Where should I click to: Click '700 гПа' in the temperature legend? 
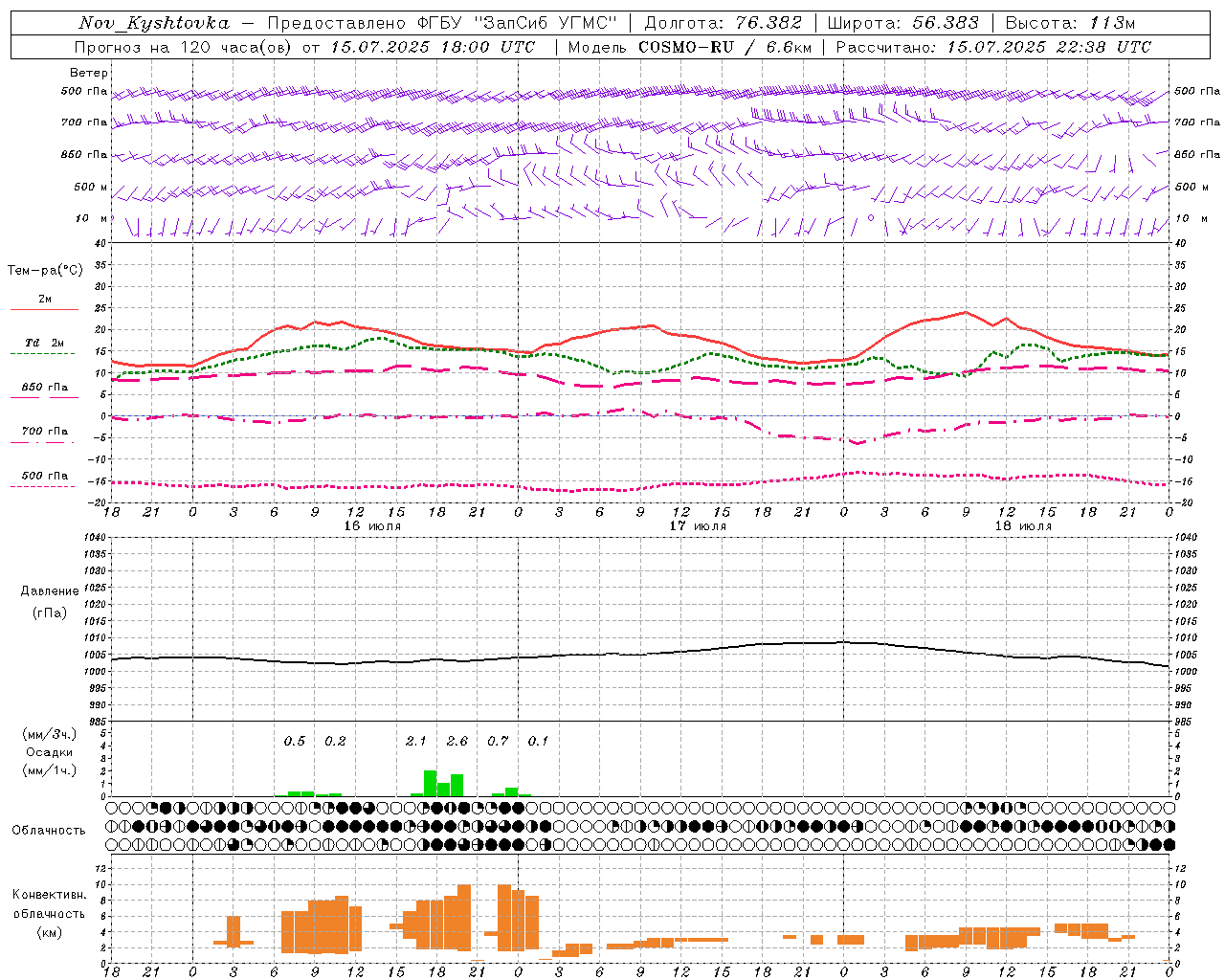45,432
